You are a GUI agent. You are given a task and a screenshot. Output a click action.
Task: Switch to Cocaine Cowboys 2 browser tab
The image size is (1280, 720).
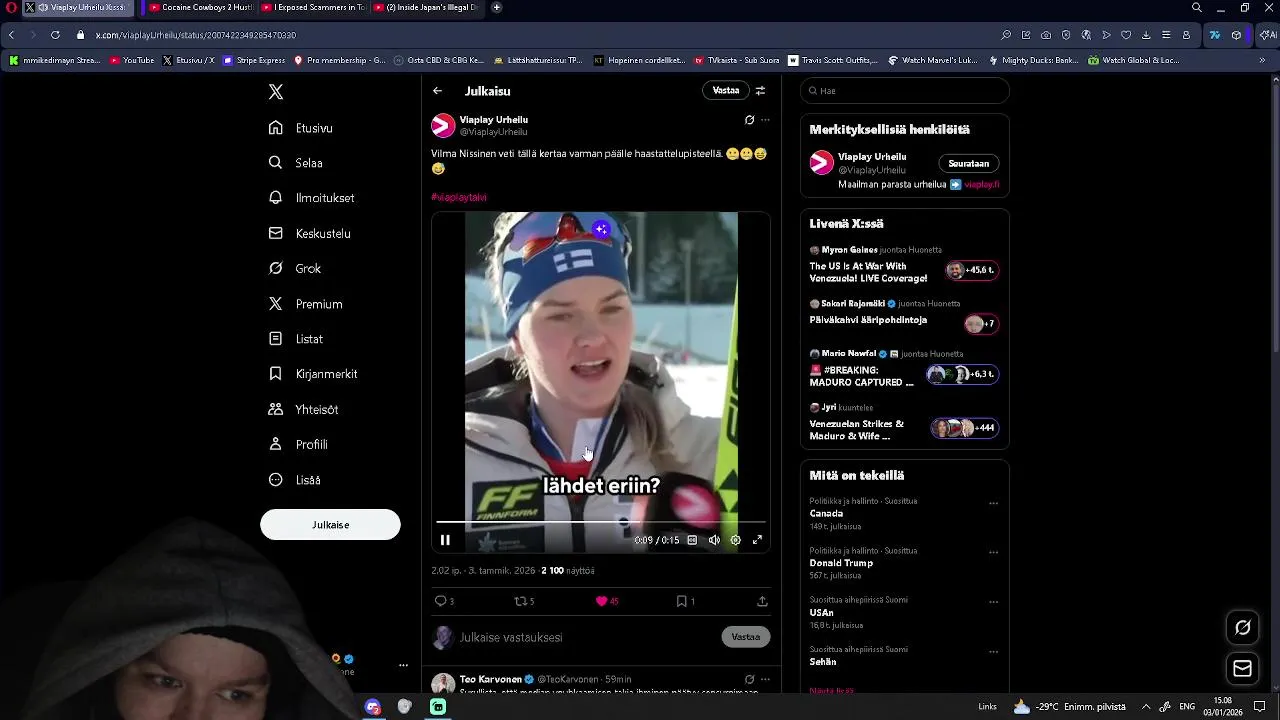pos(200,7)
